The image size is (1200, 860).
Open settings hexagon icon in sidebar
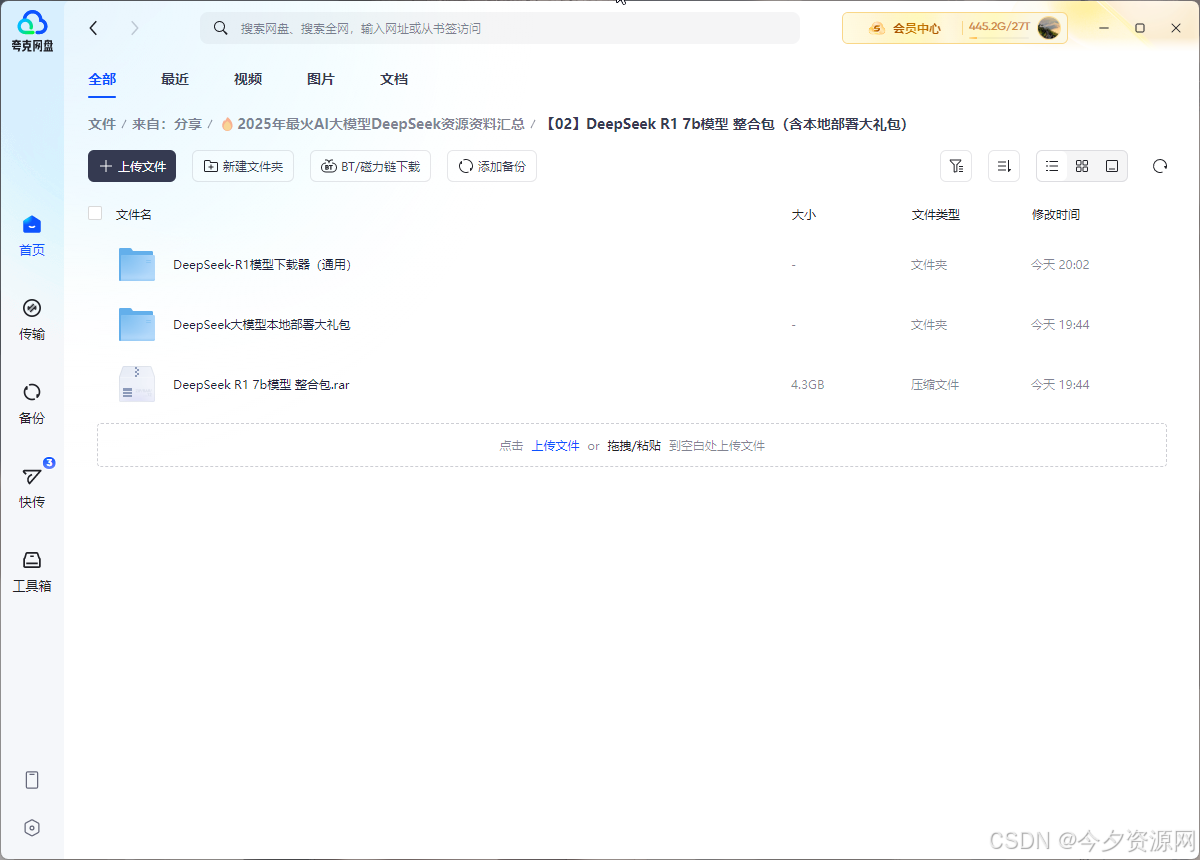point(32,828)
